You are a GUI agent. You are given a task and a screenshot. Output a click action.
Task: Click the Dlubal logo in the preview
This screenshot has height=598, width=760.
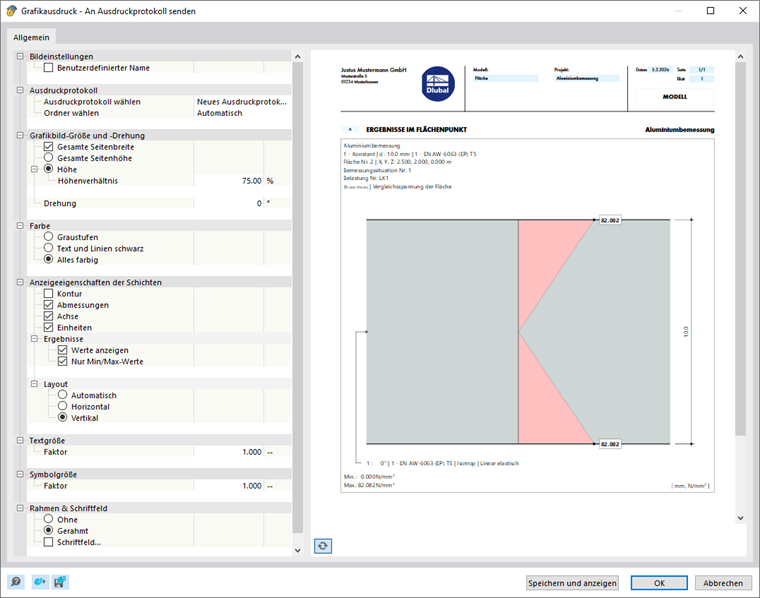coord(438,84)
